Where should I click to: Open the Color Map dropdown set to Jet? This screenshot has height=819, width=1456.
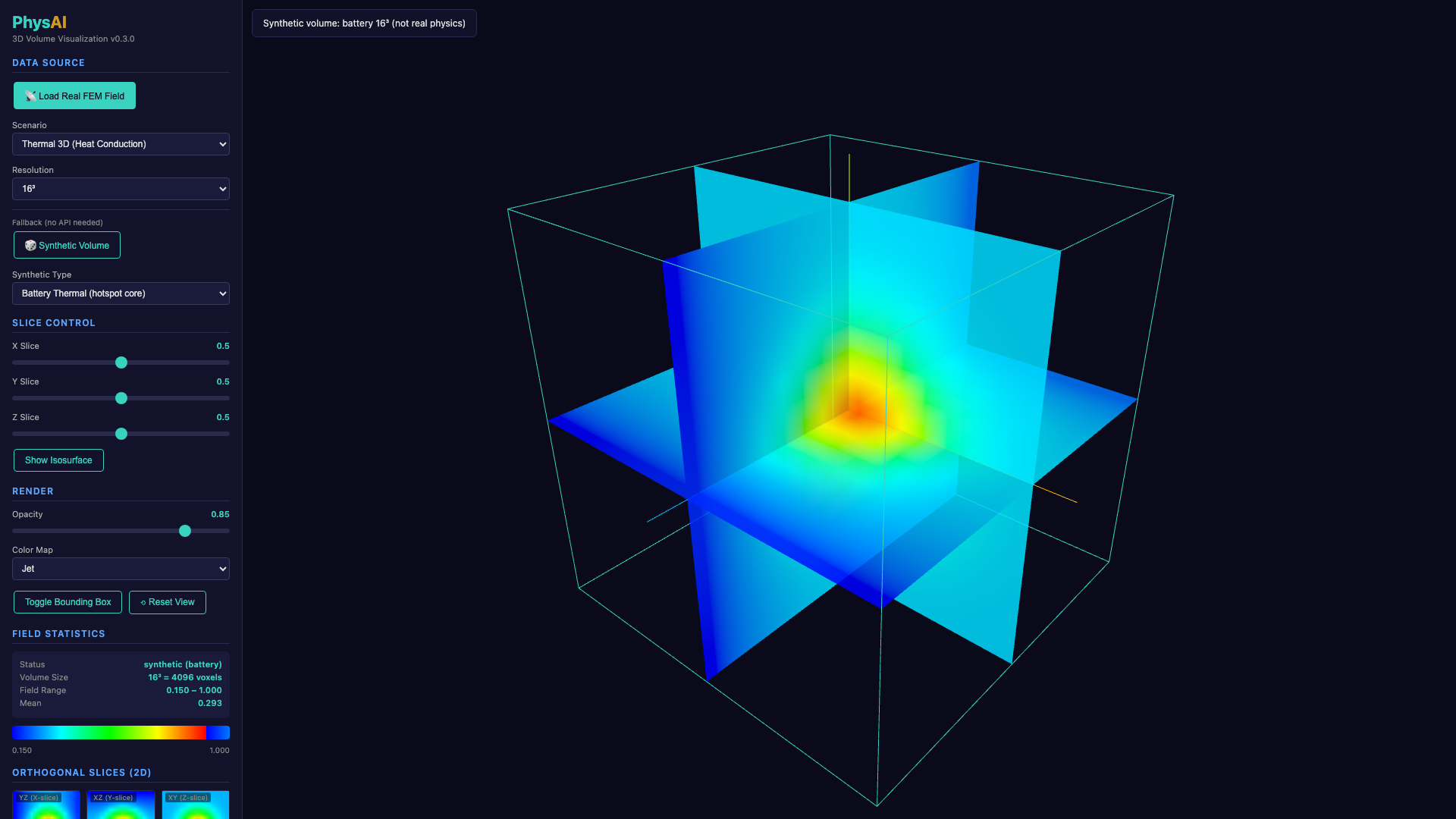121,569
